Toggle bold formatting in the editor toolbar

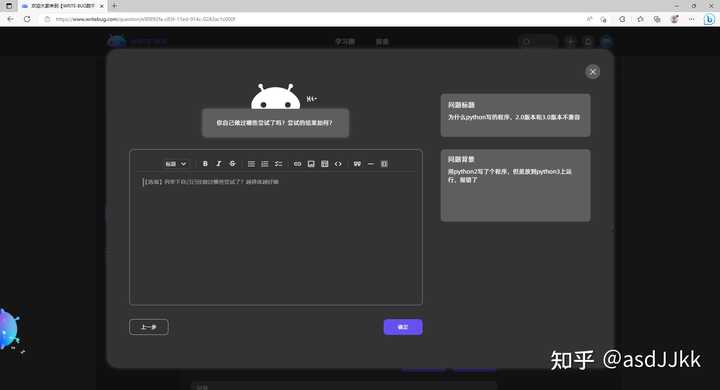[205, 164]
